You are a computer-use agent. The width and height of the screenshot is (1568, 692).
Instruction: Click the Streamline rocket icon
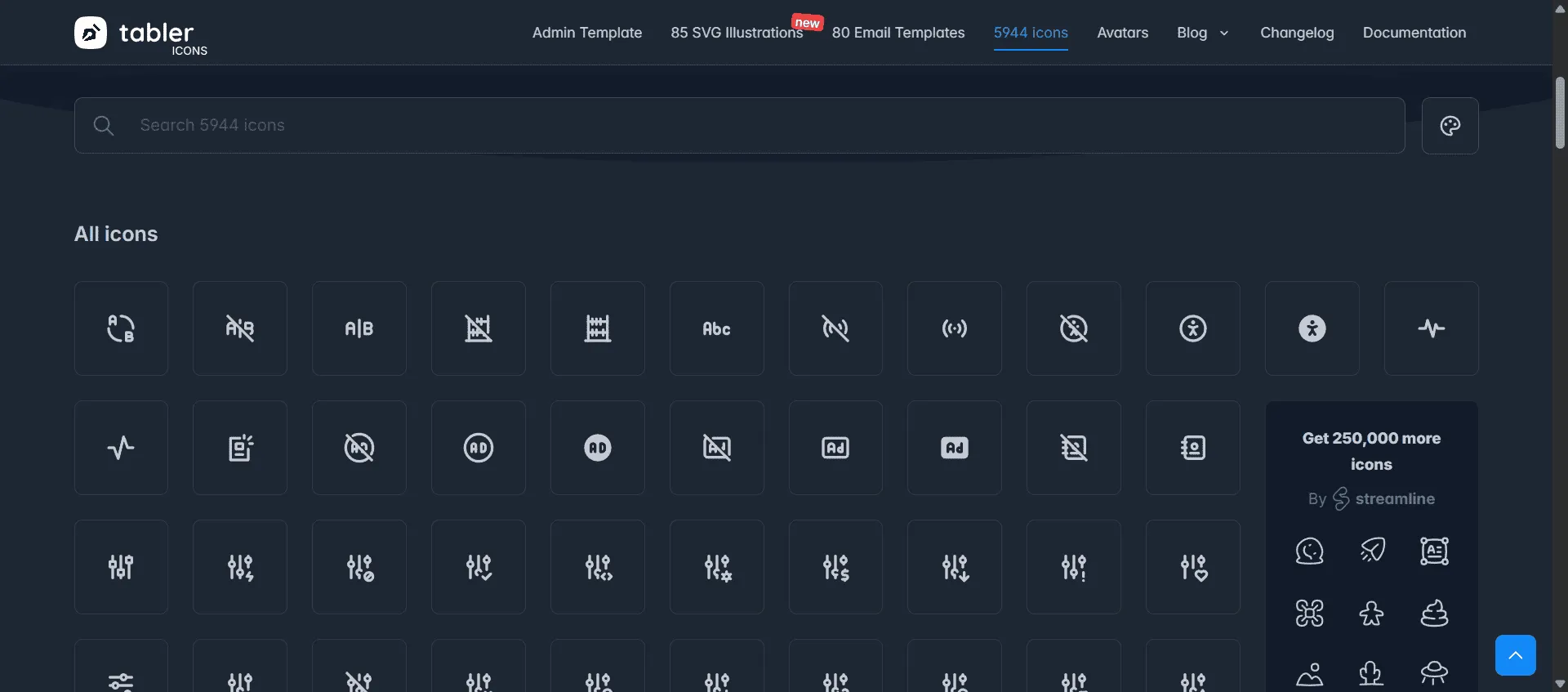point(1372,551)
